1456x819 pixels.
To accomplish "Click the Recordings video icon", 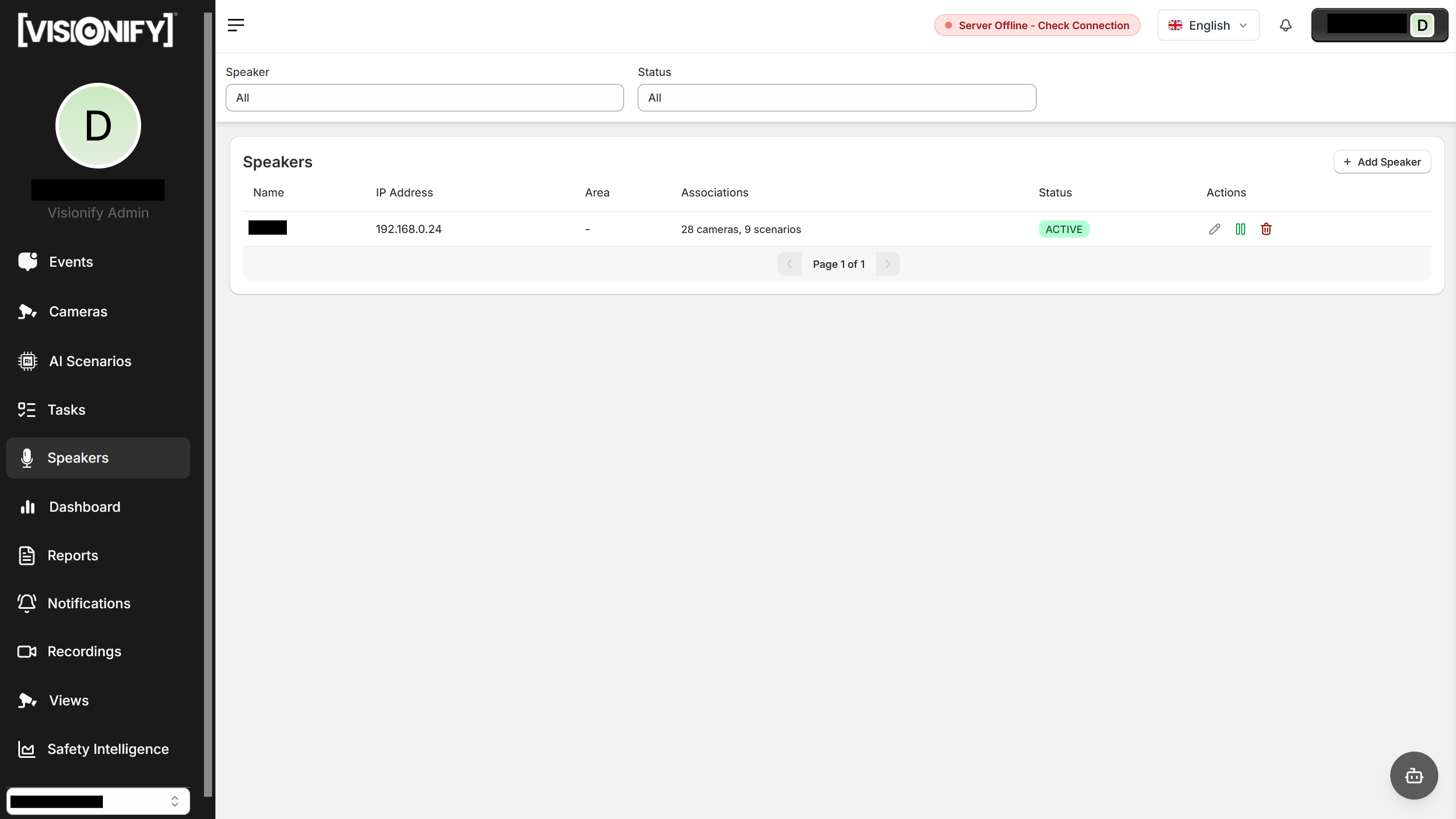I will [x=26, y=652].
